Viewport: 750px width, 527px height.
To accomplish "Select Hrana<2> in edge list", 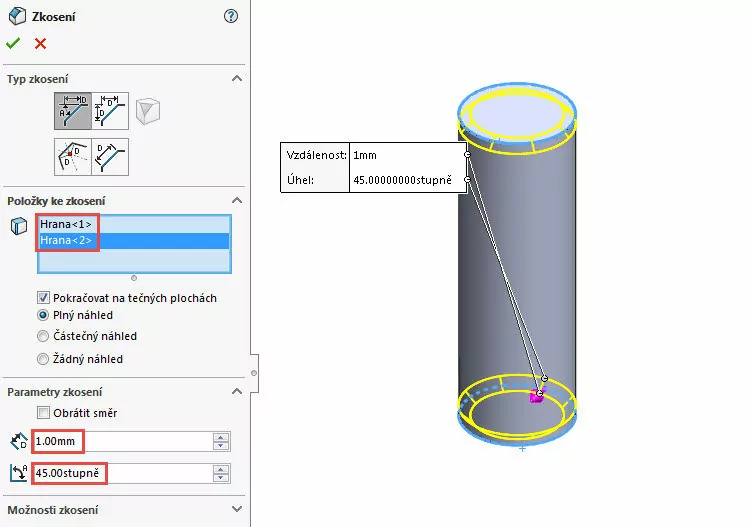I will 134,240.
